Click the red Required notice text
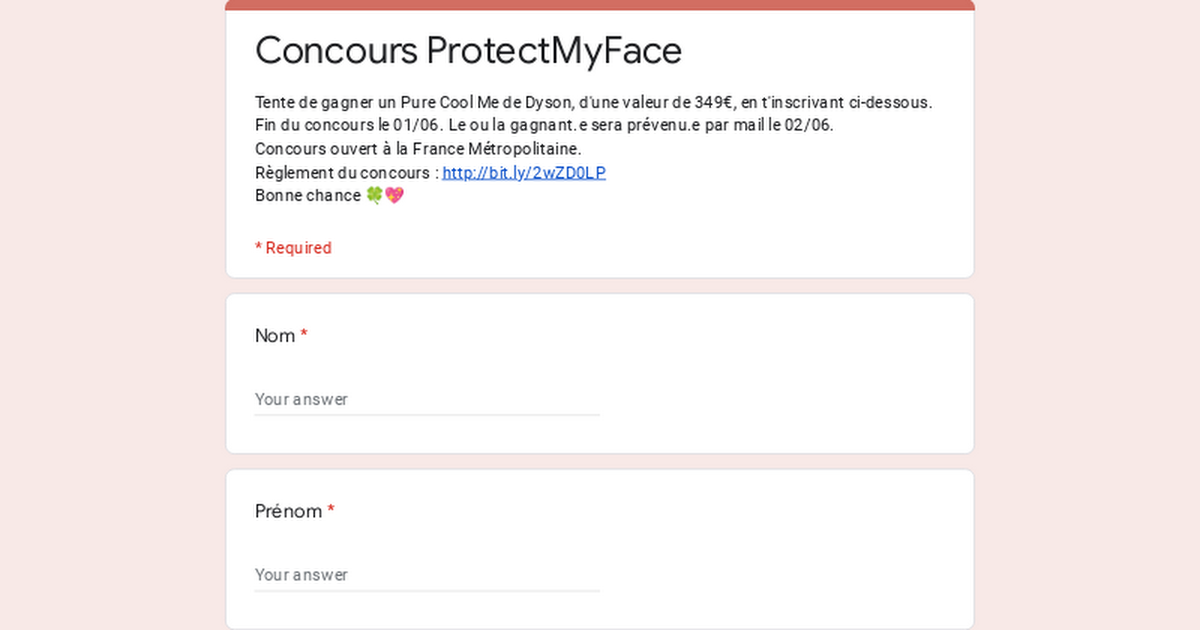Screen dimensions: 1200x630 [293, 248]
